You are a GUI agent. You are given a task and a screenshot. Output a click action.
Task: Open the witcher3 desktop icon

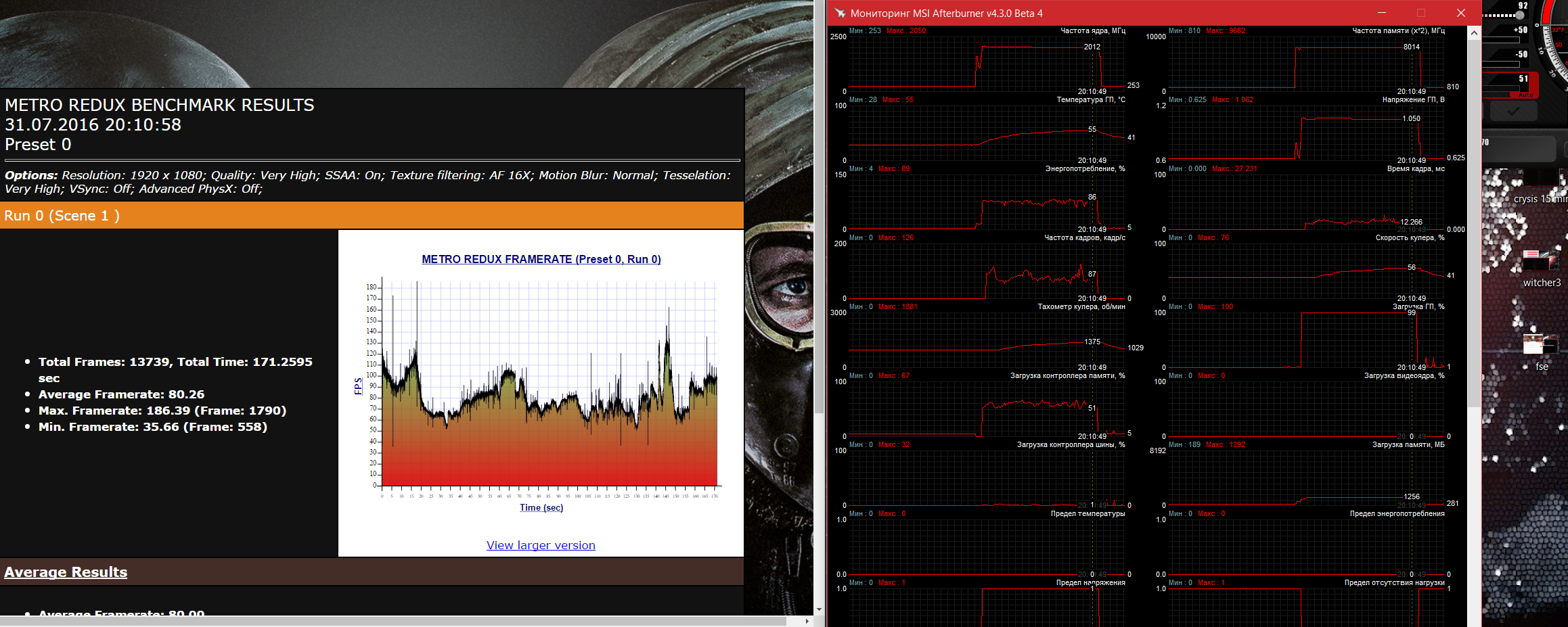[x=1541, y=269]
